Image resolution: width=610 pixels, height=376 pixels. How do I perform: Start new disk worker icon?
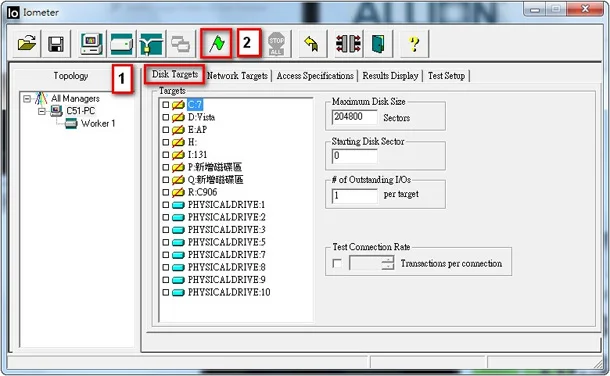pyautogui.click(x=121, y=44)
